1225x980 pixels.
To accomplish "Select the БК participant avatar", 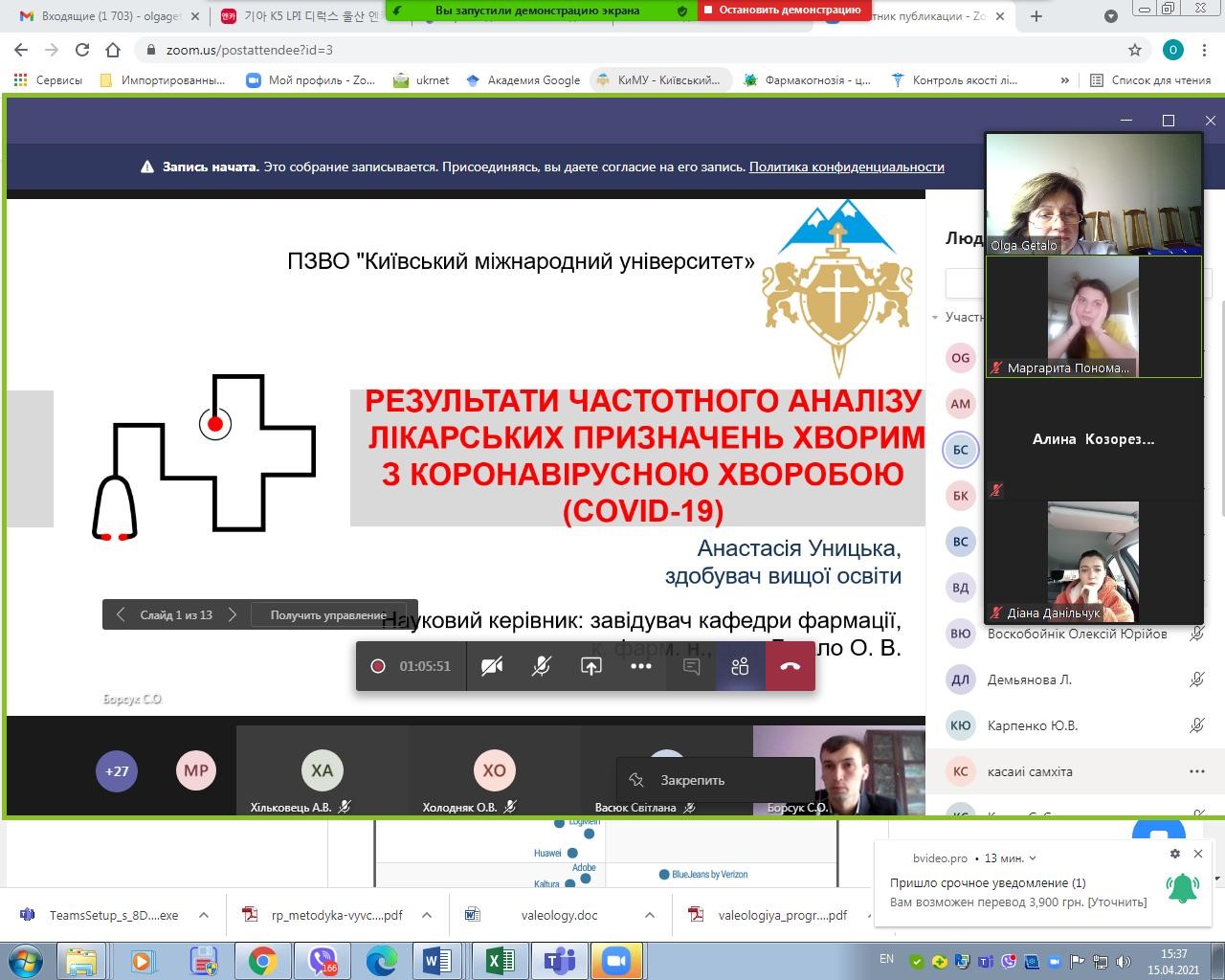I will point(961,496).
